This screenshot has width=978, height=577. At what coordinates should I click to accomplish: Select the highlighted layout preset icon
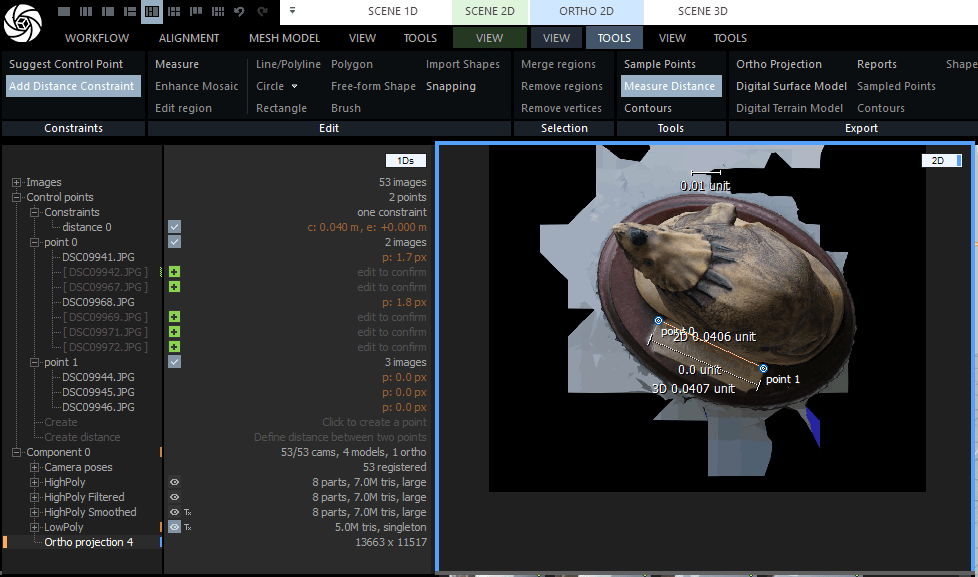point(152,12)
